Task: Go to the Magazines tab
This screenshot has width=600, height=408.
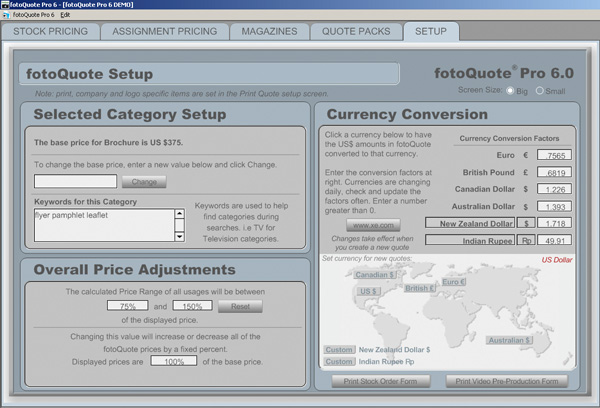Action: [269, 32]
